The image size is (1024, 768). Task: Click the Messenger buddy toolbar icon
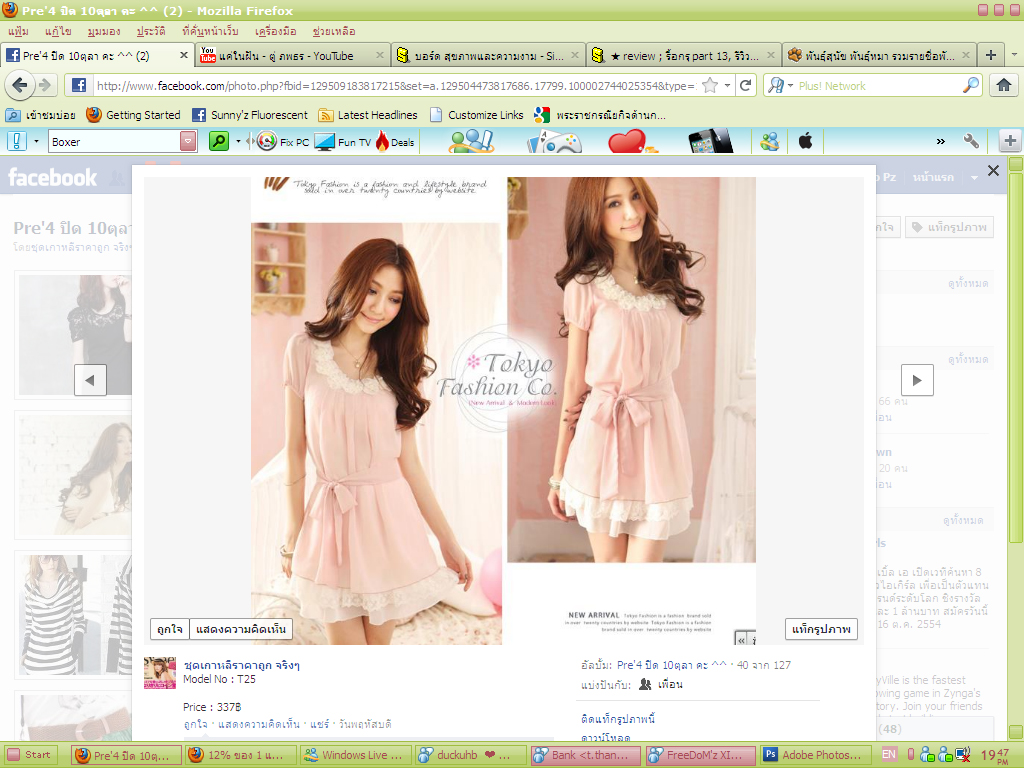(x=770, y=141)
